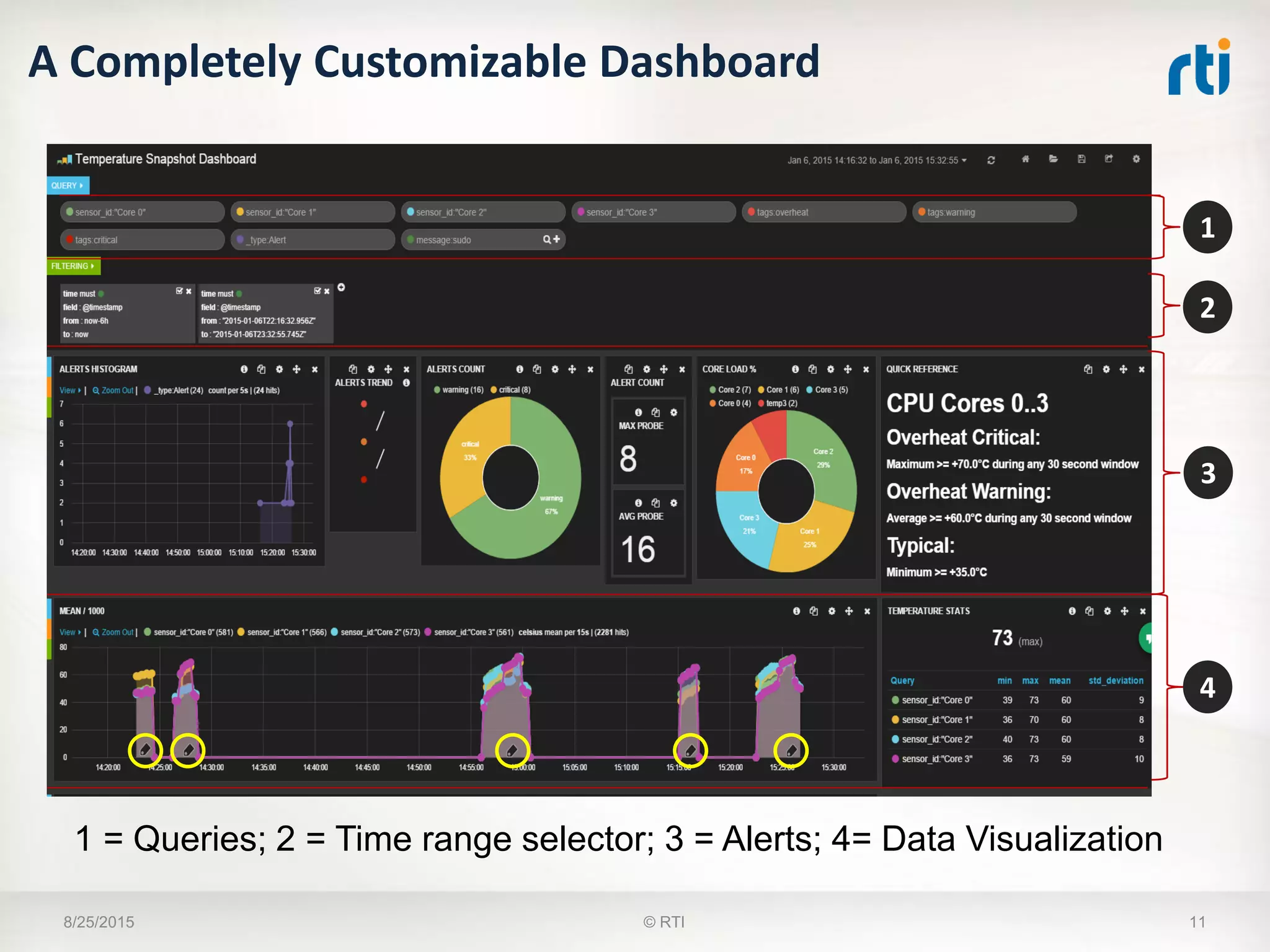The height and width of the screenshot is (952, 1270).
Task: Click the 14:59 annotation marker on chart
Action: (512, 751)
